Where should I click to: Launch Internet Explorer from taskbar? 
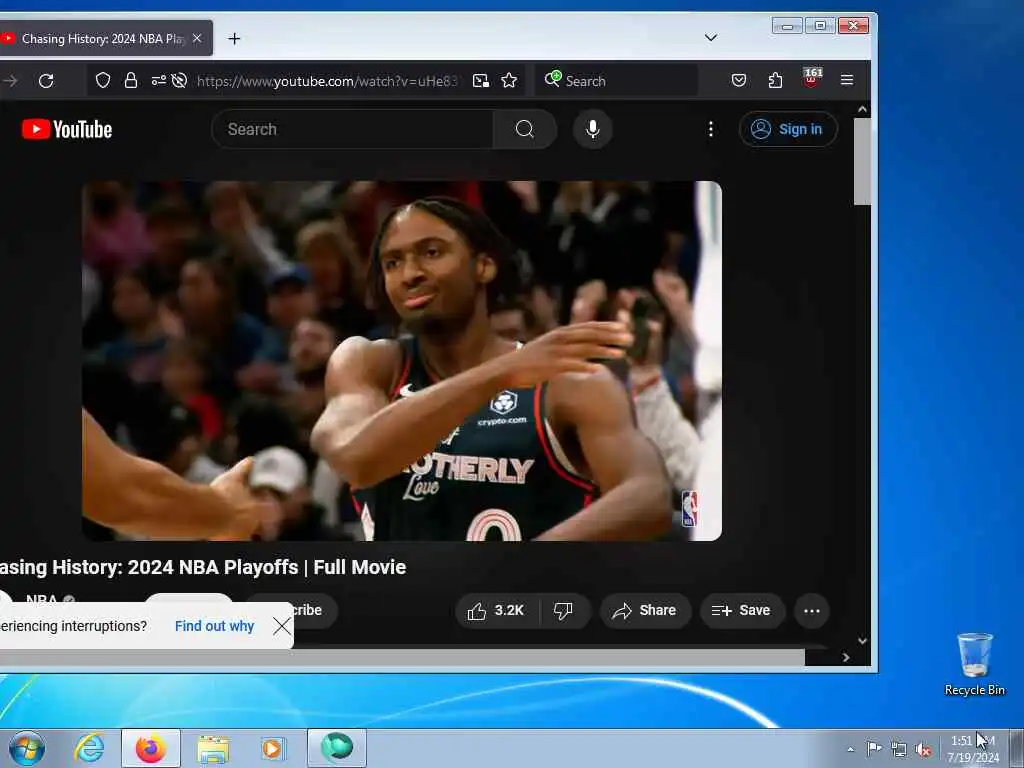coord(89,748)
